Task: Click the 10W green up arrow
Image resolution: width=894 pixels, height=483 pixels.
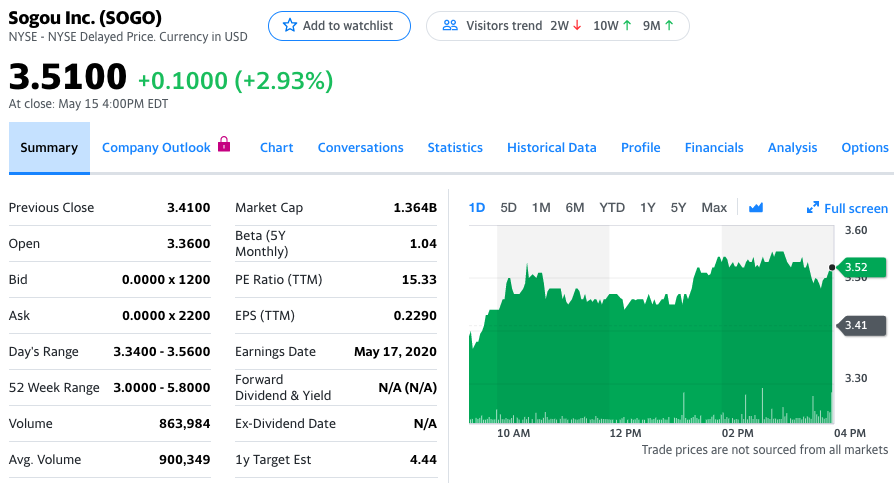Action: (627, 26)
